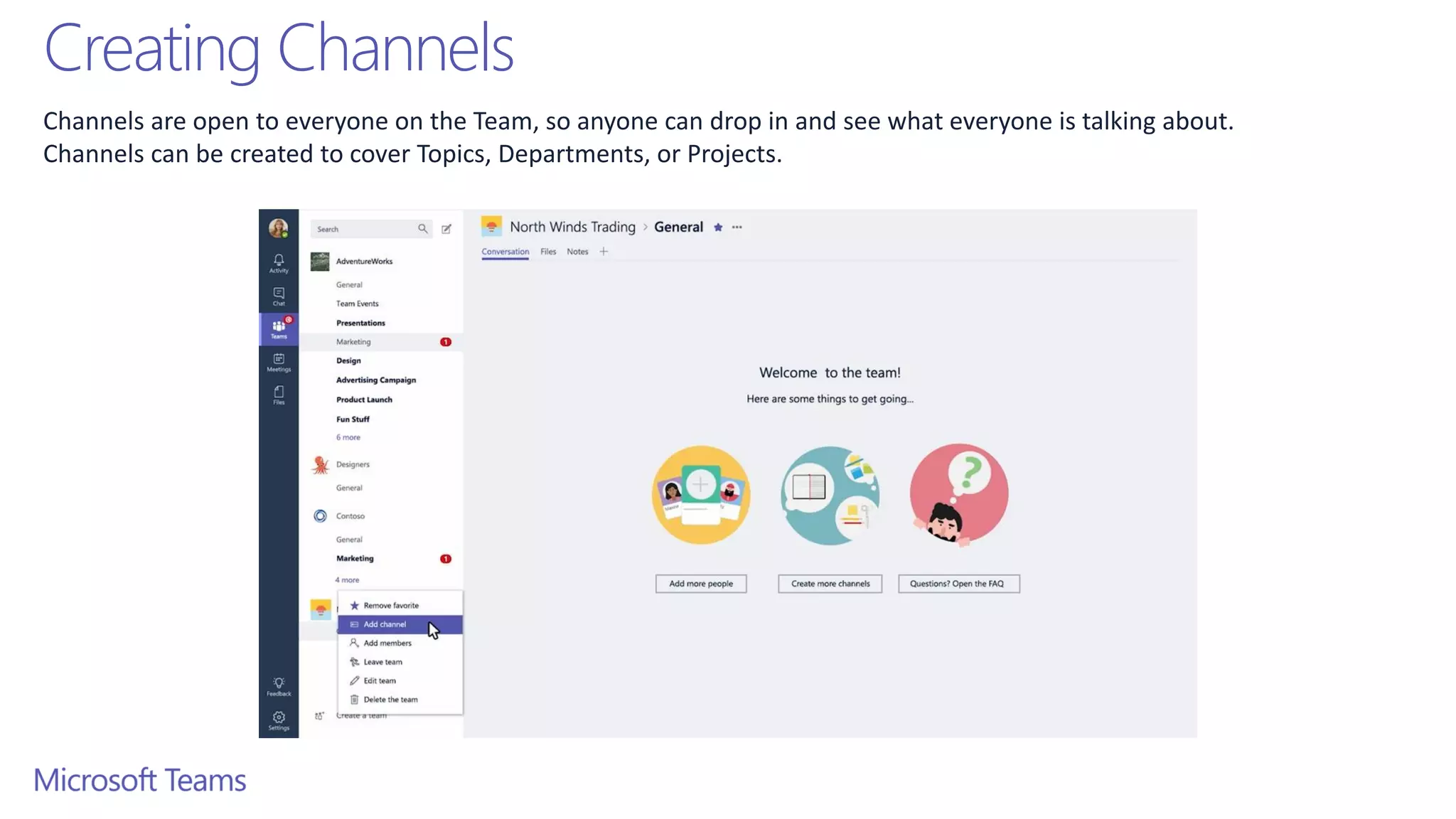Viewport: 1456px width, 819px height.
Task: Expand 4 more channels under Contoso
Action: click(348, 580)
